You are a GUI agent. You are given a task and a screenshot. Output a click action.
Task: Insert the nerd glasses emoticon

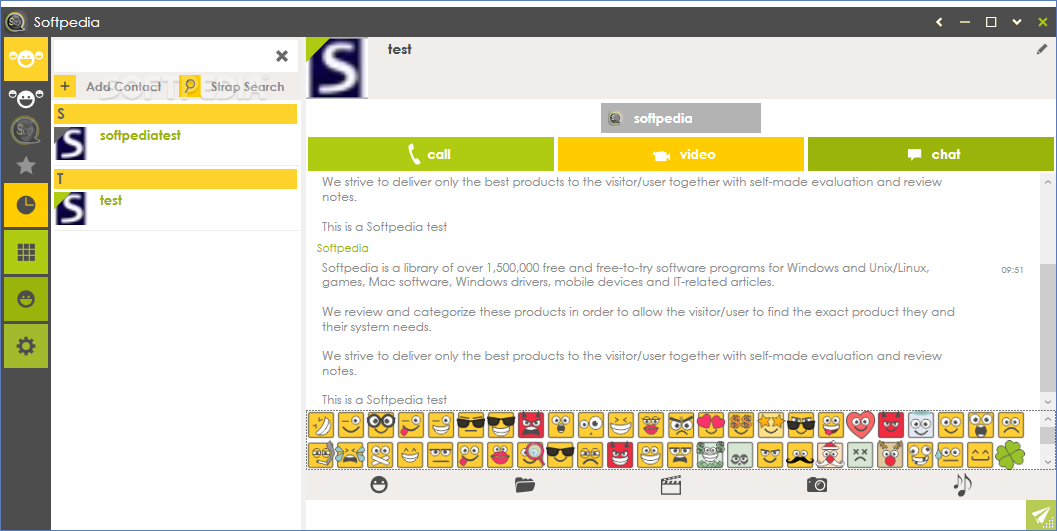pyautogui.click(x=381, y=425)
